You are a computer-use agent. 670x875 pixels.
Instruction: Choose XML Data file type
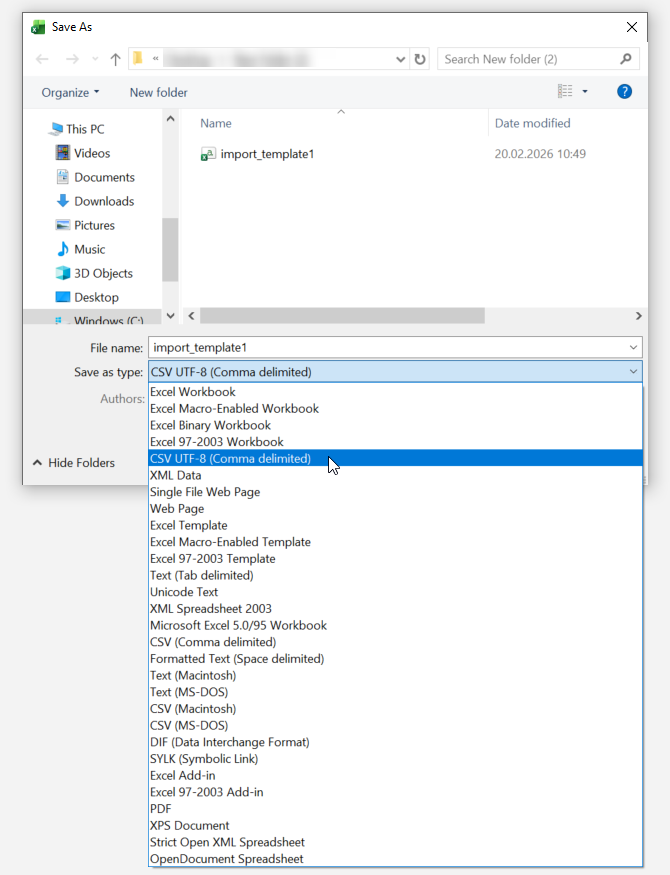pos(396,475)
